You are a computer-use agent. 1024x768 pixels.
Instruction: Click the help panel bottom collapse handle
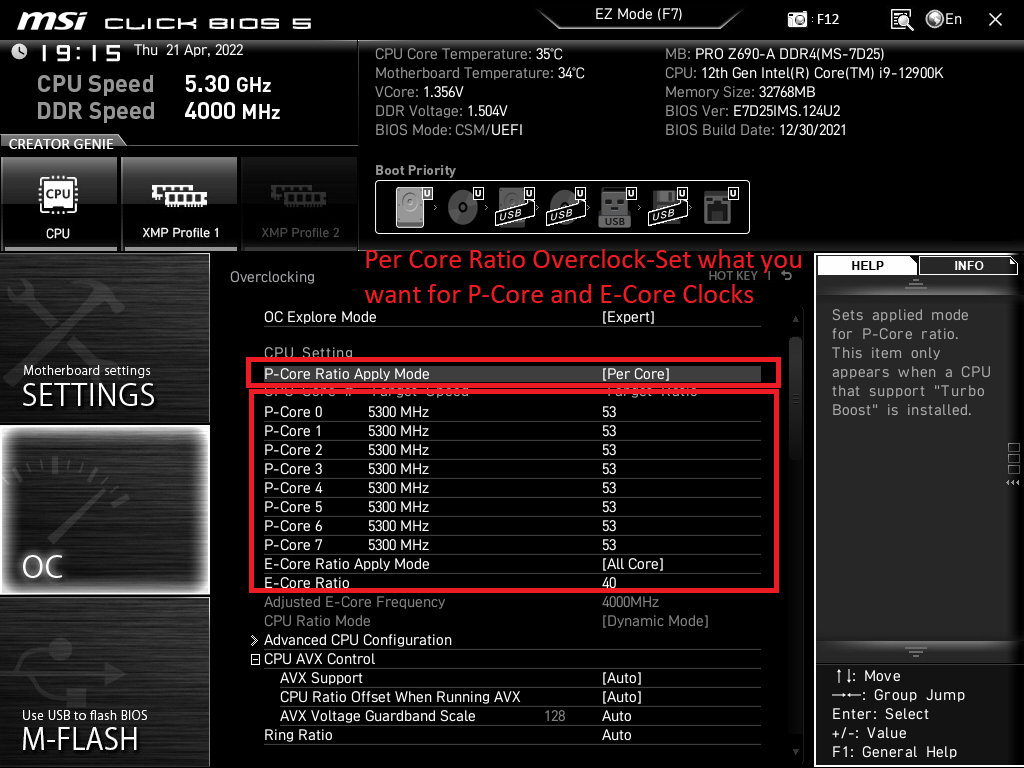coord(916,652)
